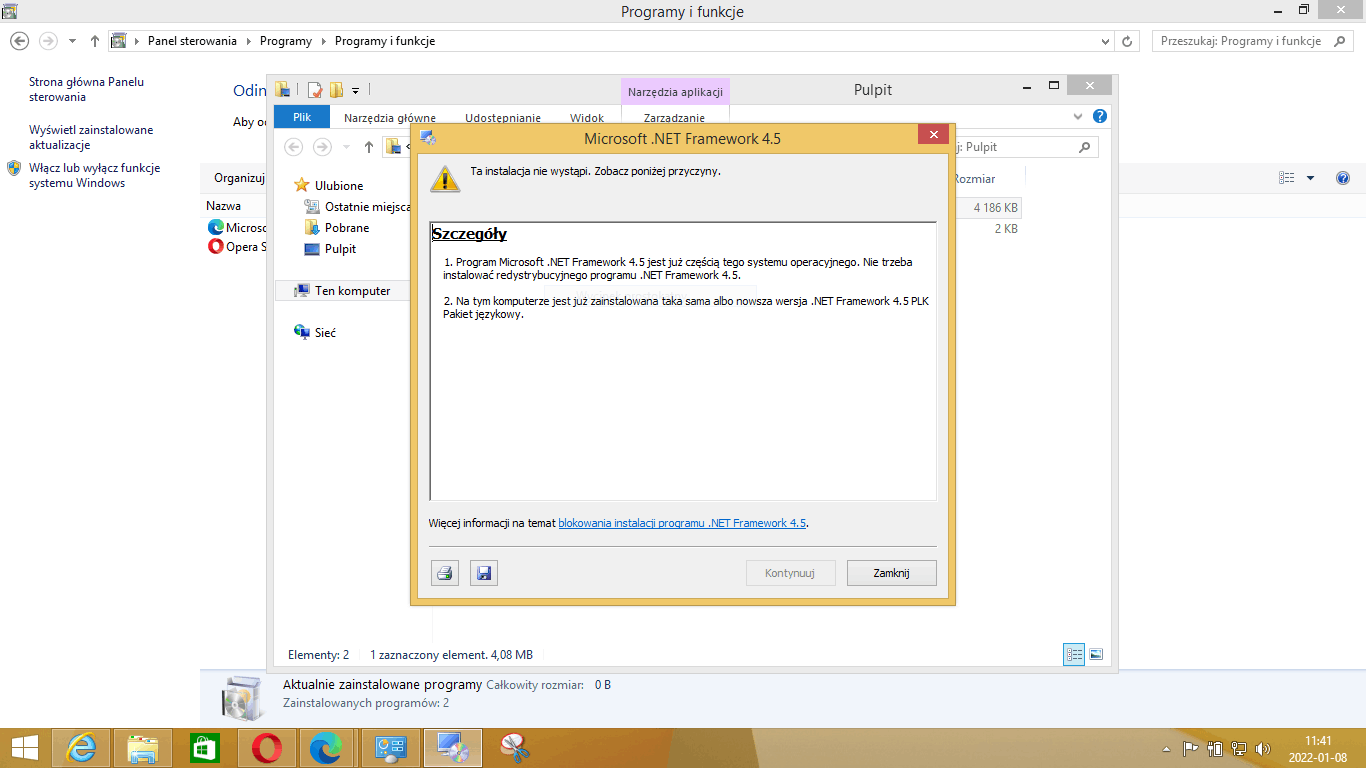Open the Snipping Tool on the taskbar
The width and height of the screenshot is (1366, 768).
515,748
